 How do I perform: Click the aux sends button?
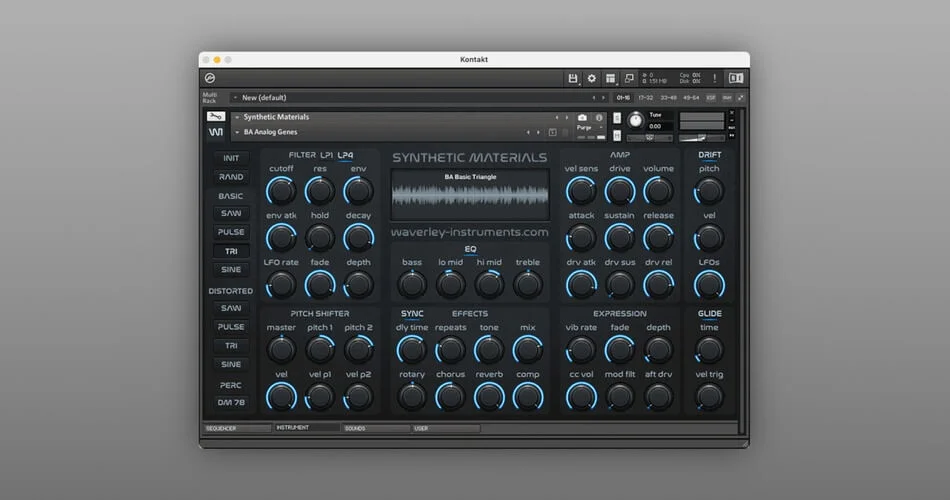coord(727,98)
